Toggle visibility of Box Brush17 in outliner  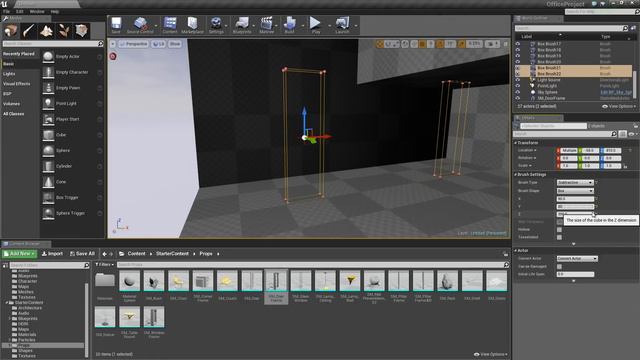(x=518, y=44)
